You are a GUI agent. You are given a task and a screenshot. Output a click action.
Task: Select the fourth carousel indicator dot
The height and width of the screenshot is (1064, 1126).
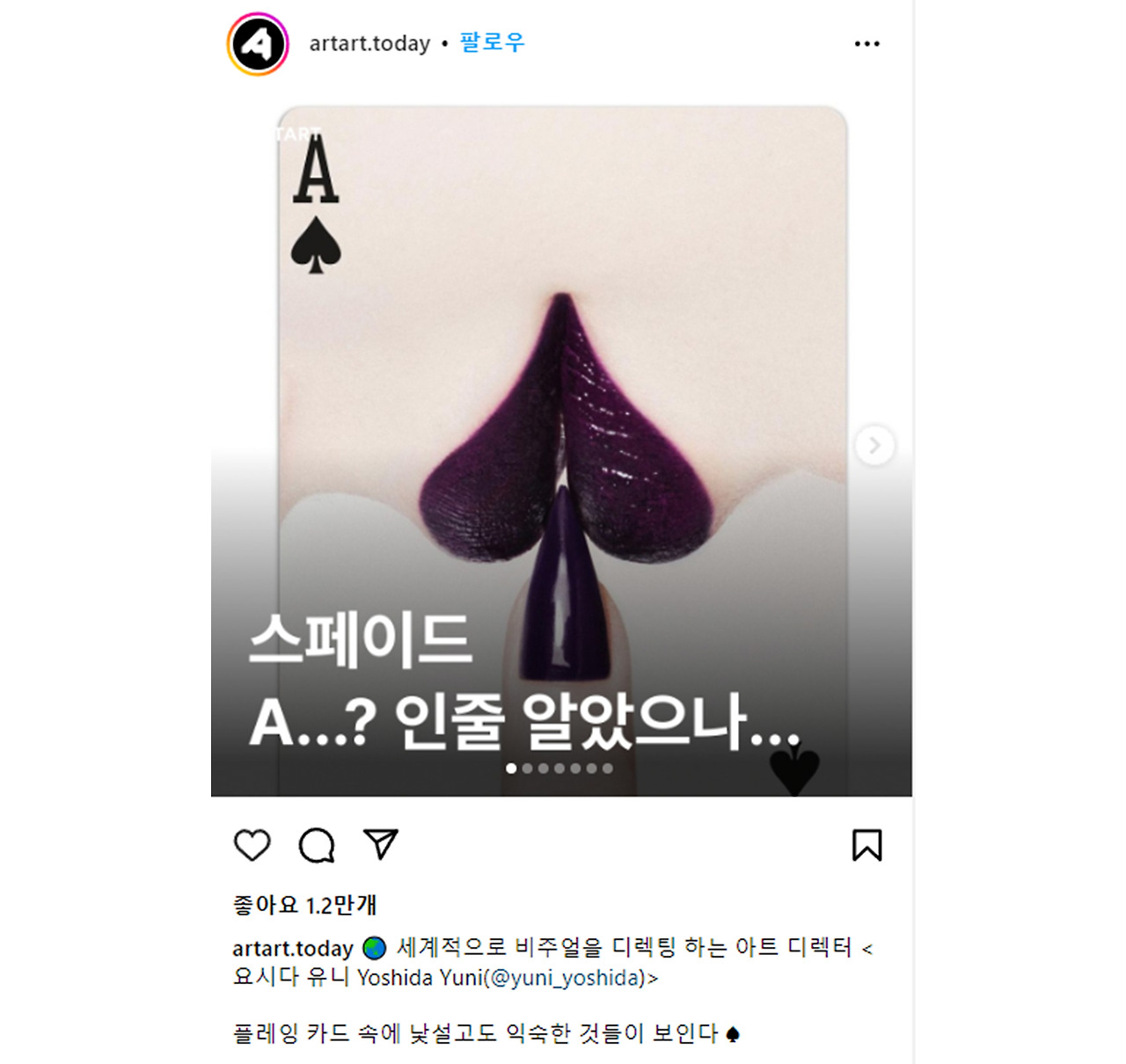tap(559, 768)
